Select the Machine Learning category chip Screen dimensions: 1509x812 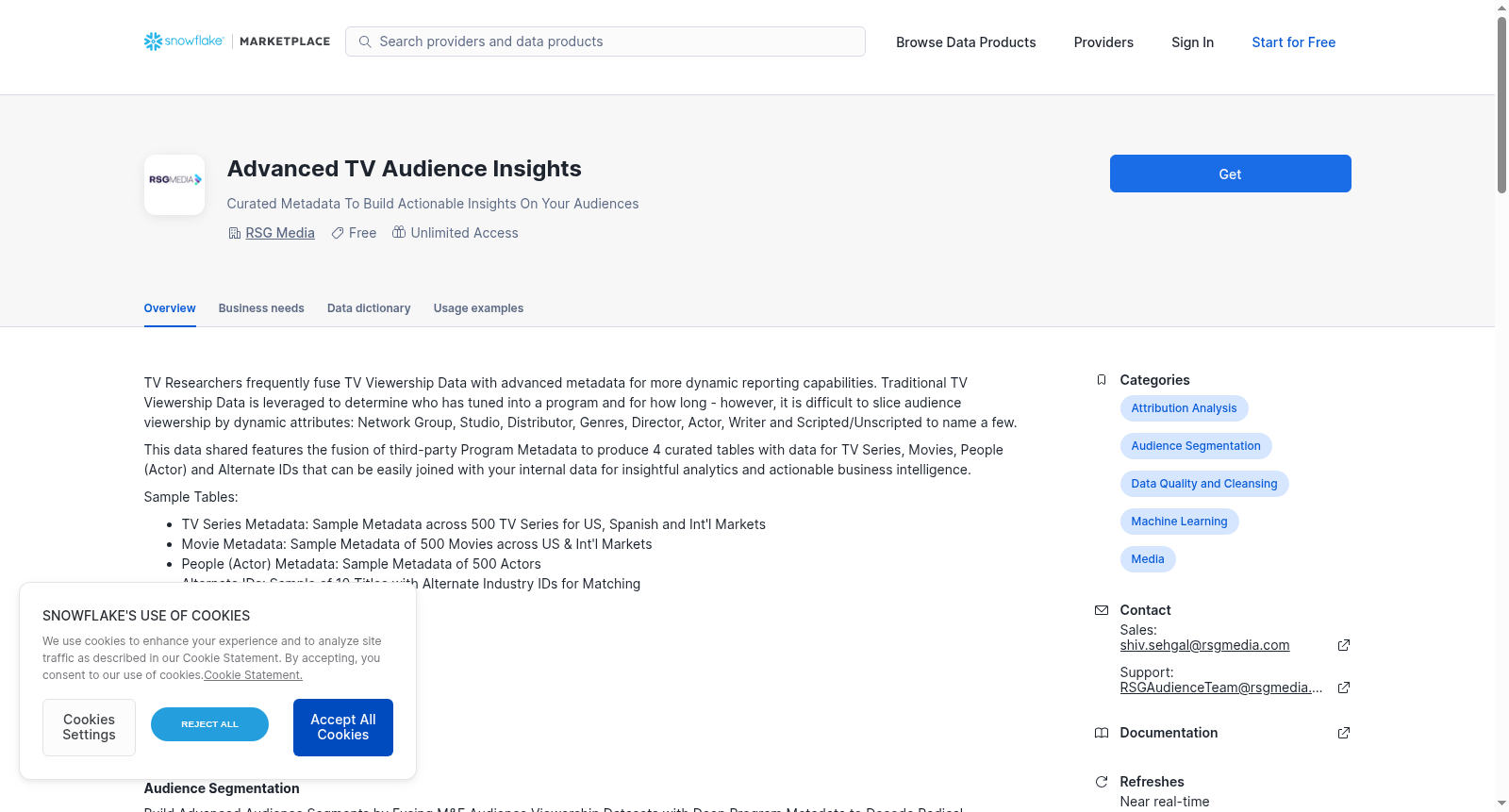coord(1179,522)
